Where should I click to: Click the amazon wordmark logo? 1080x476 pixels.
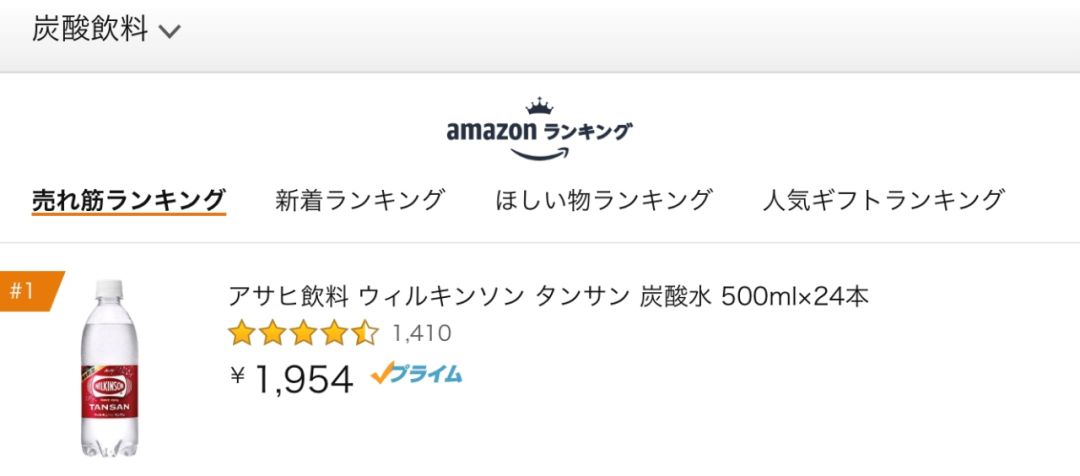click(491, 131)
